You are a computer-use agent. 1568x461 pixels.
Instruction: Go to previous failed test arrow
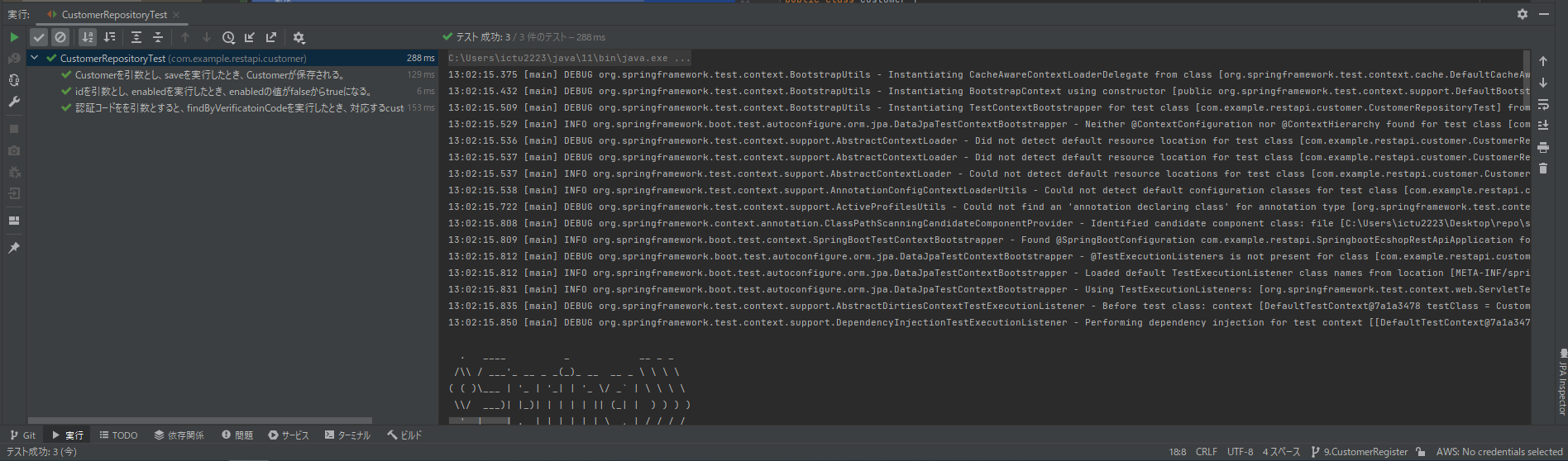point(185,37)
